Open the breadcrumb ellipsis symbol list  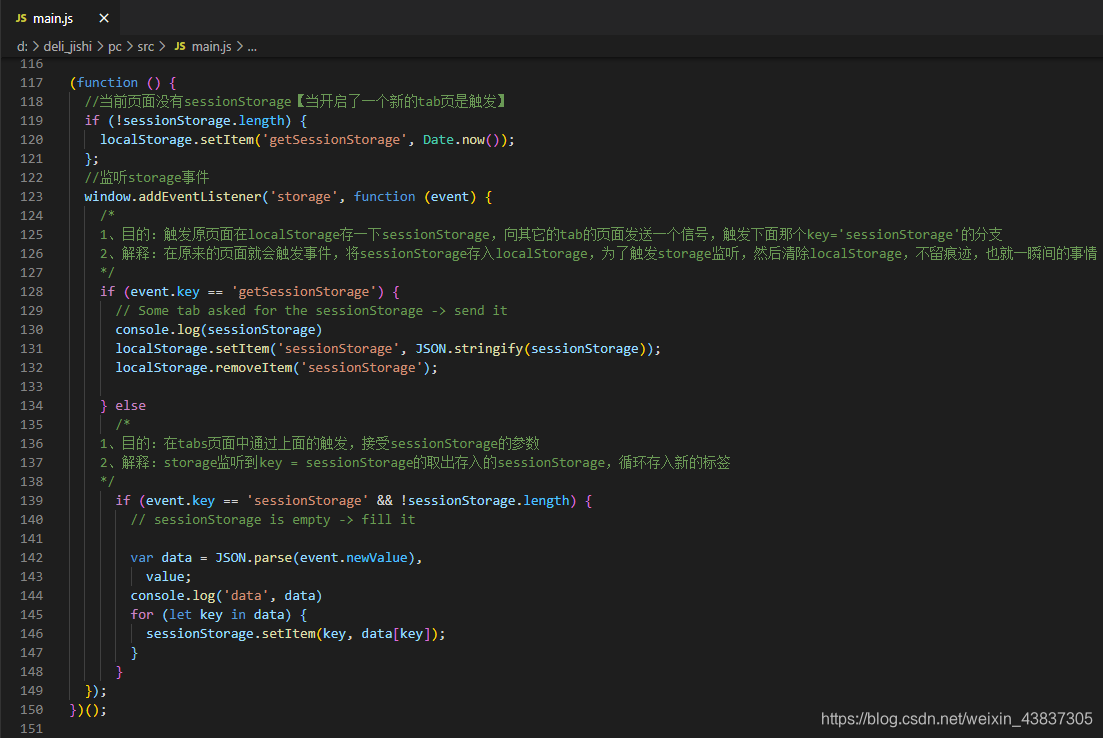coord(252,47)
